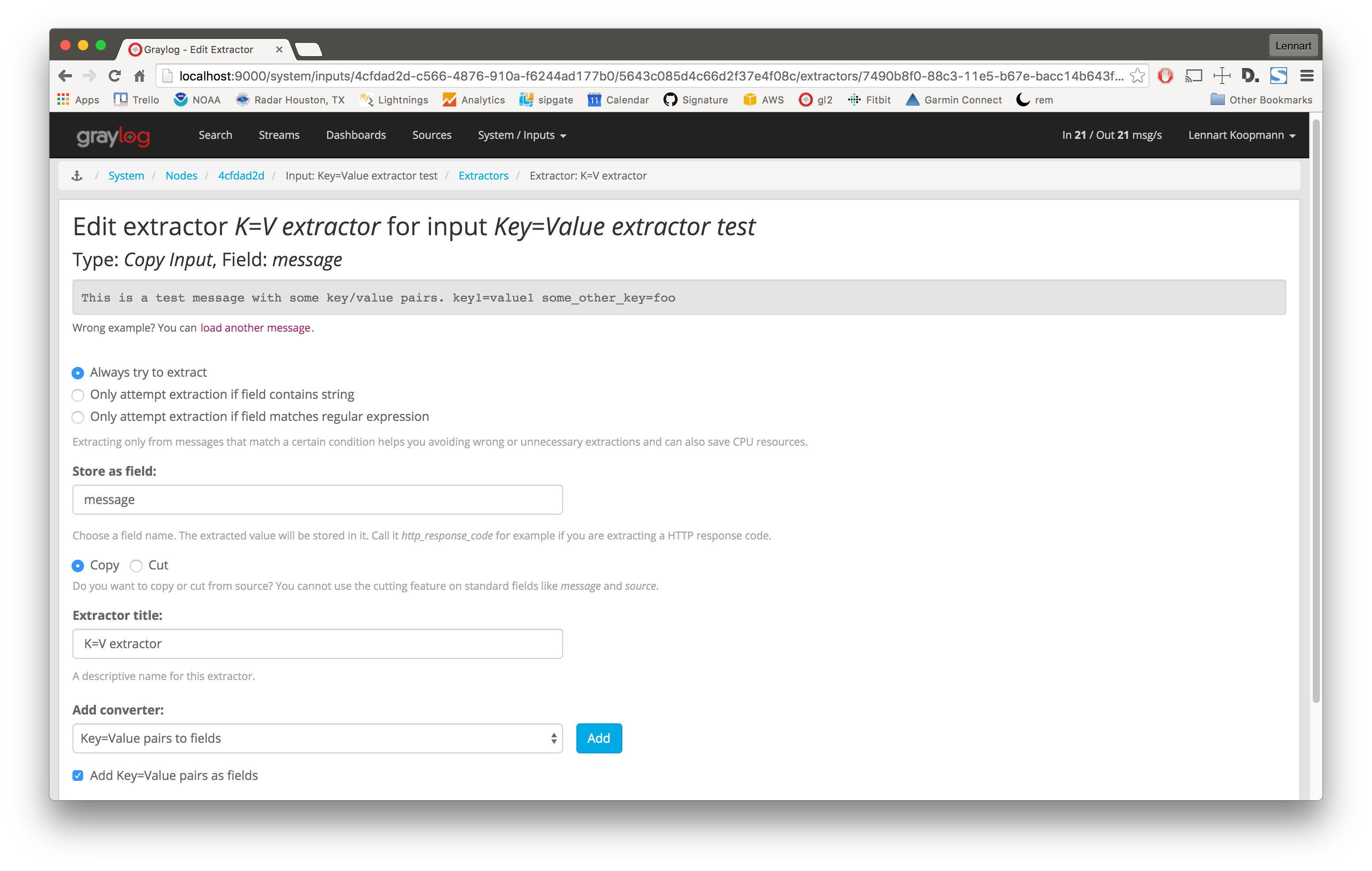The height and width of the screenshot is (871, 1372).
Task: Open the Sources page
Action: (x=431, y=135)
